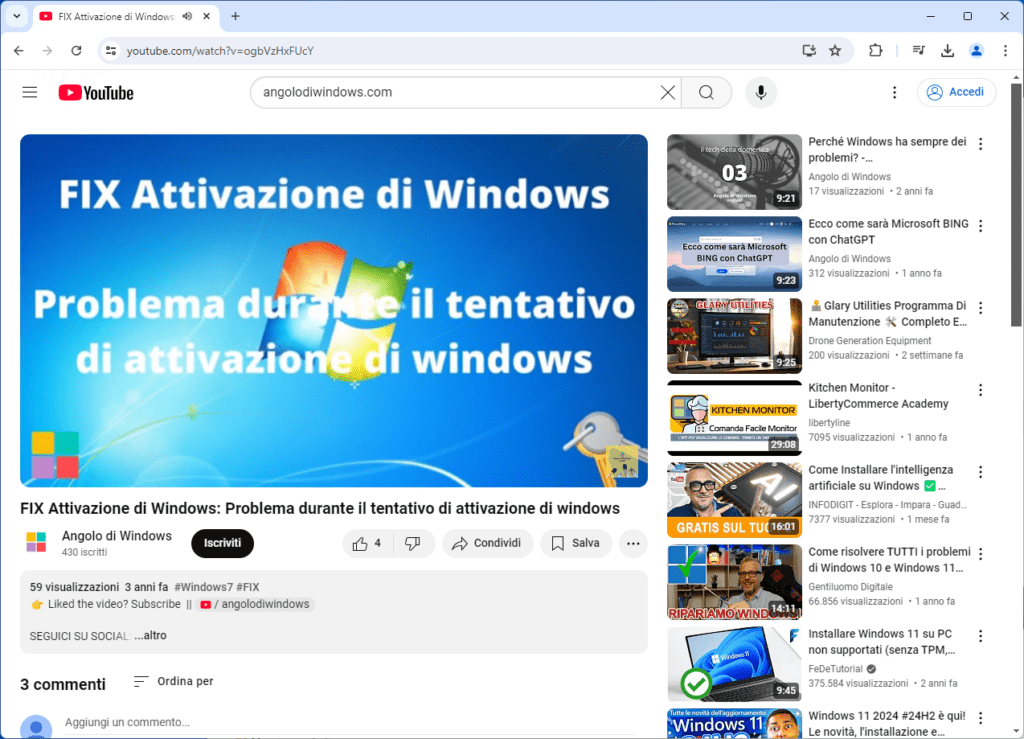Open options for Glary Utilities video
This screenshot has width=1024, height=739.
point(980,308)
